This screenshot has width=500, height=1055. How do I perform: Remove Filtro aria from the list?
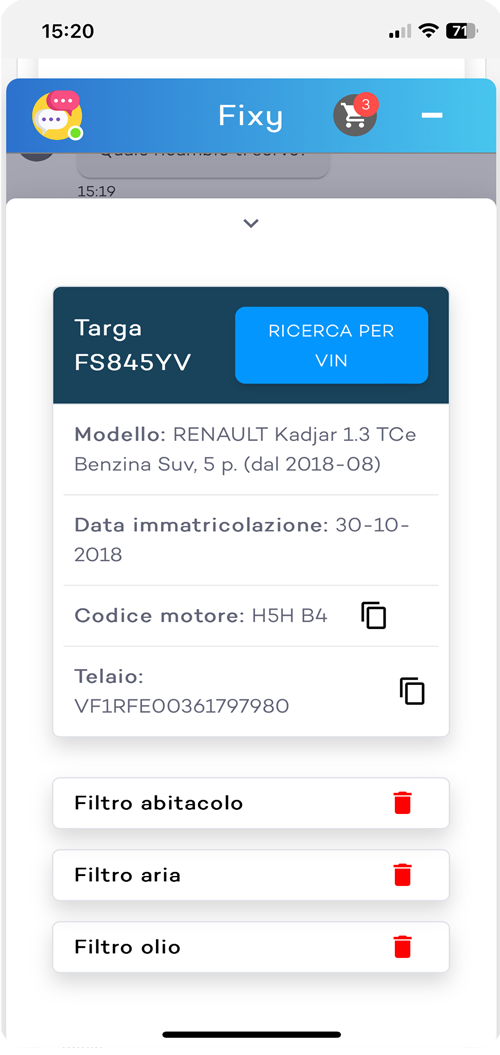coord(402,875)
